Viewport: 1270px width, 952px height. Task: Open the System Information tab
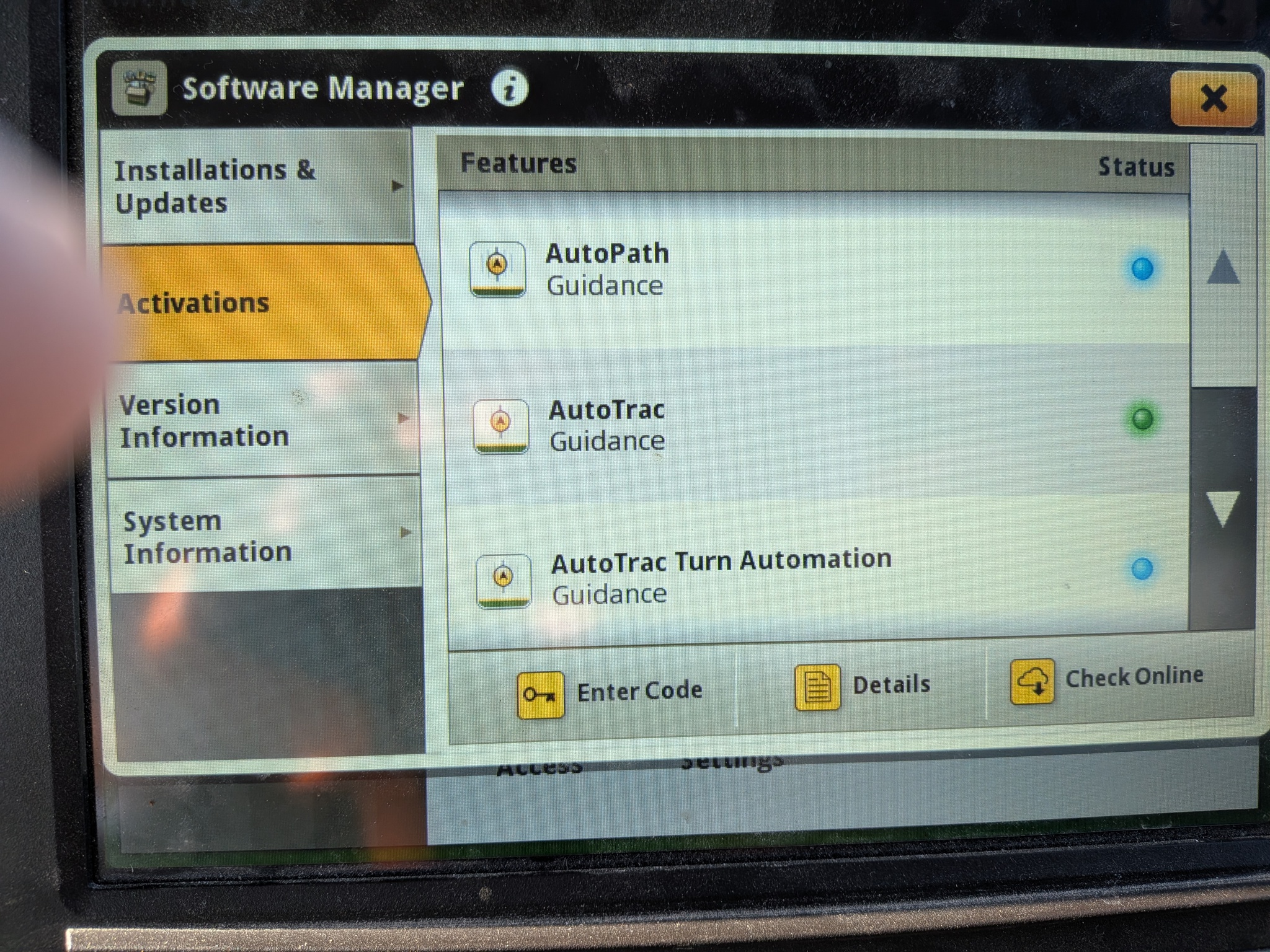pyautogui.click(x=265, y=535)
